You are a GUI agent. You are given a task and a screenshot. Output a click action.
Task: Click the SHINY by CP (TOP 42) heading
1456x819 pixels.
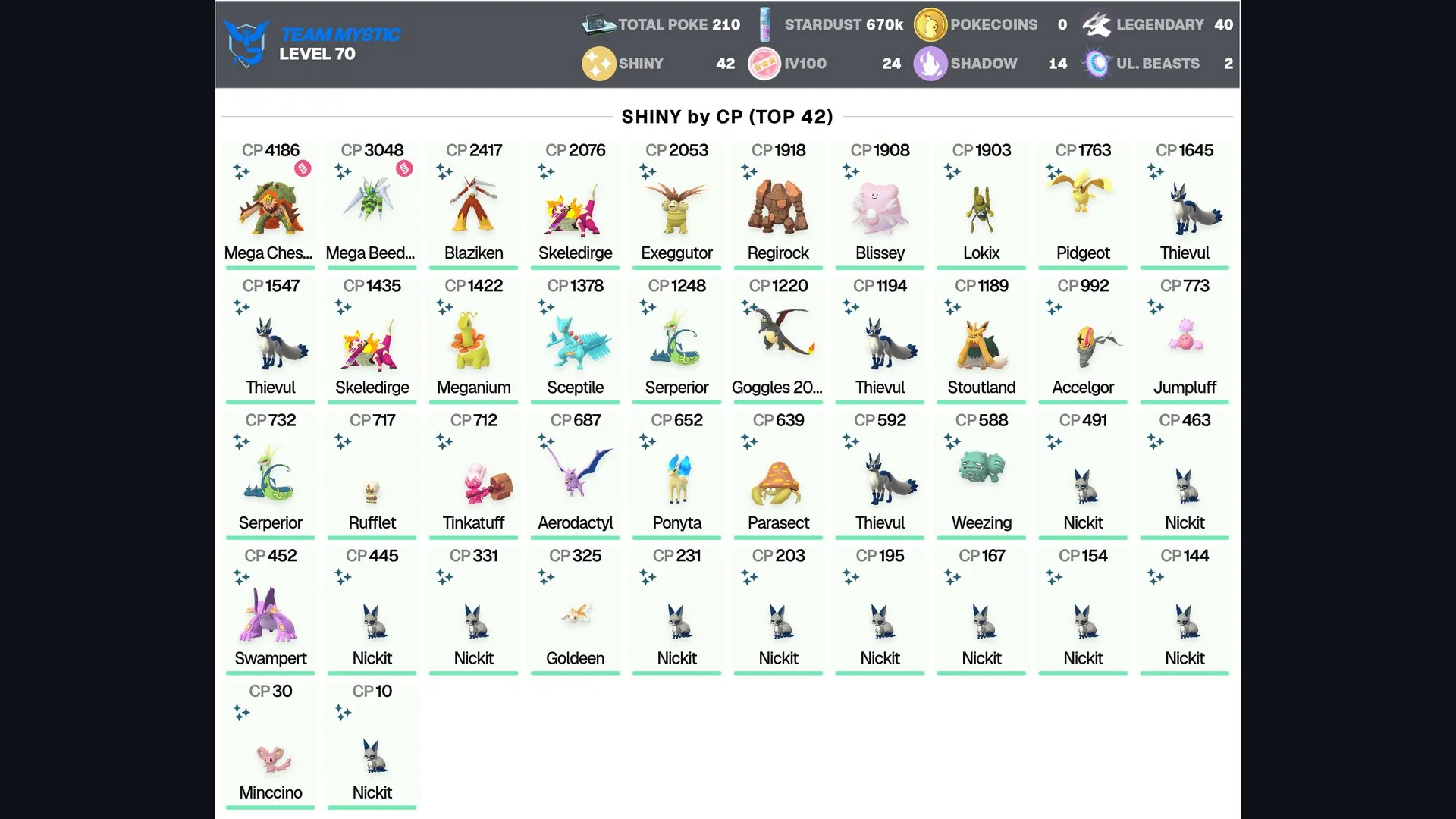727,117
